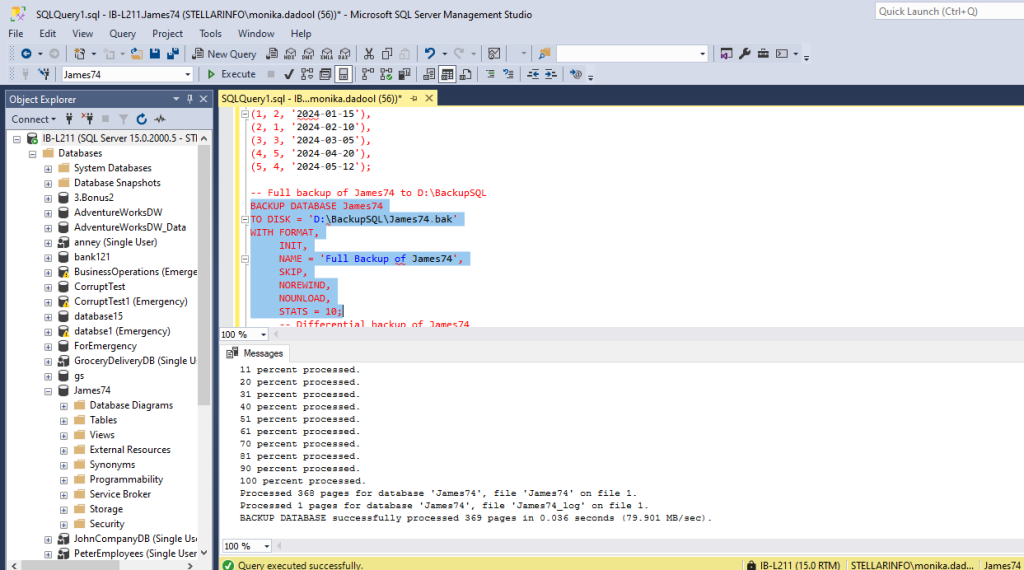Screen dimensions: 1024x570
Task: Open Properties window with the wrench icon
Action: point(744,54)
